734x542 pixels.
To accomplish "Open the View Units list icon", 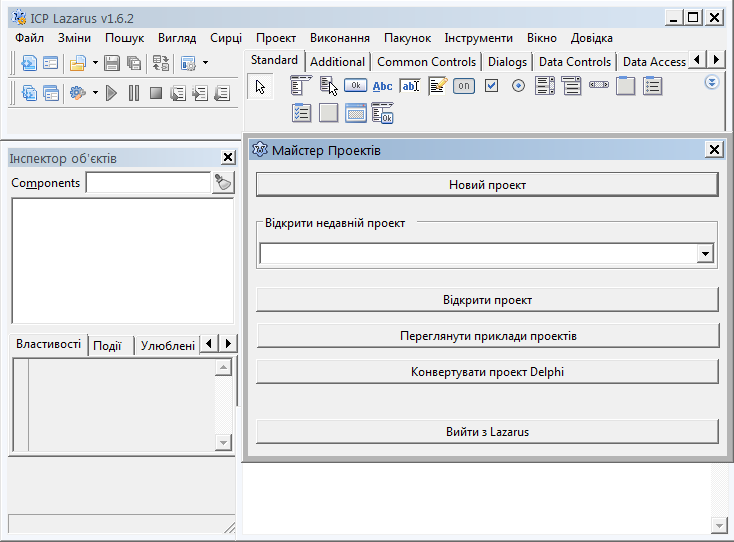I will pos(29,93).
